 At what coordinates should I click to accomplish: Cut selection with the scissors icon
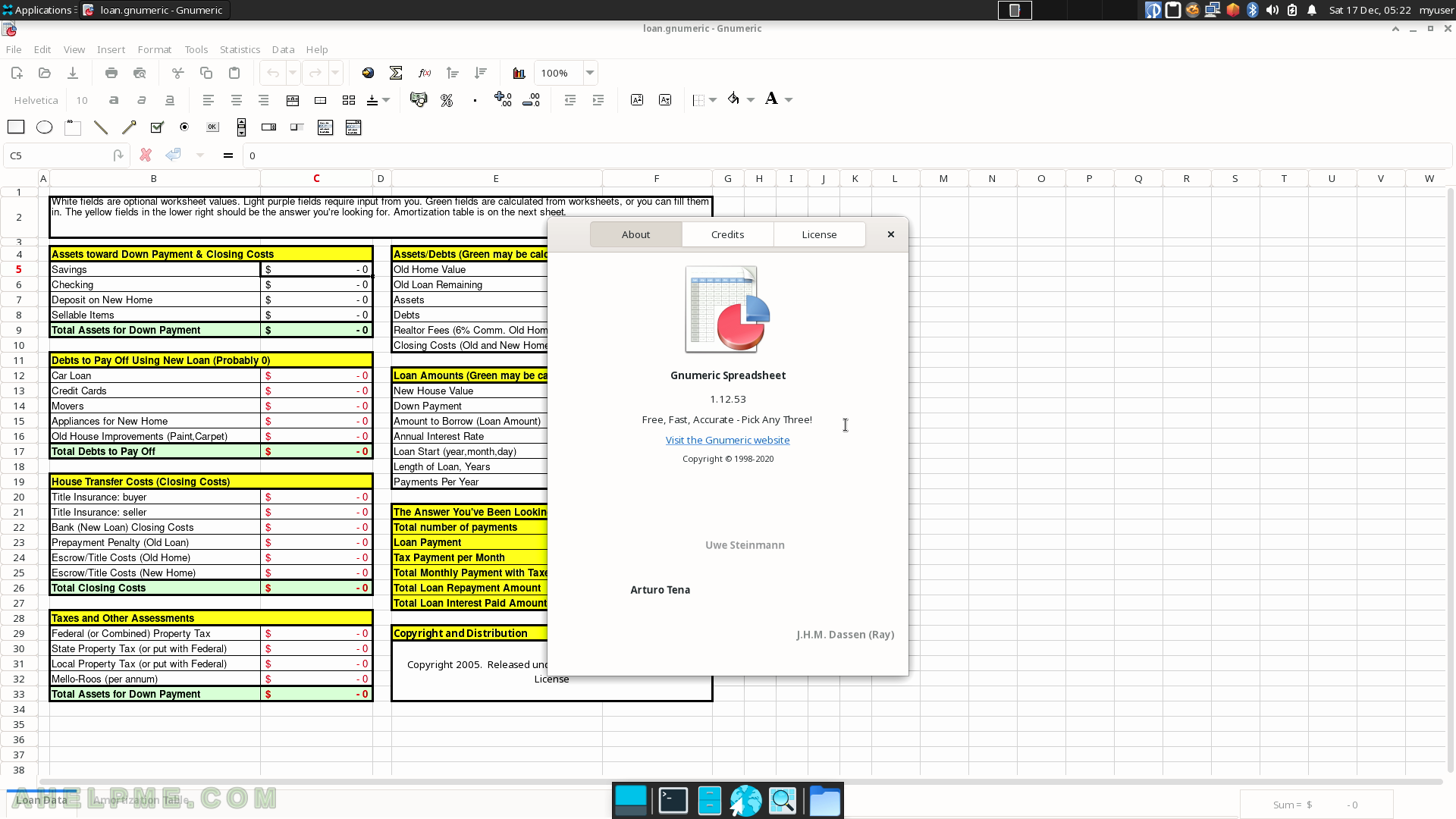point(178,73)
